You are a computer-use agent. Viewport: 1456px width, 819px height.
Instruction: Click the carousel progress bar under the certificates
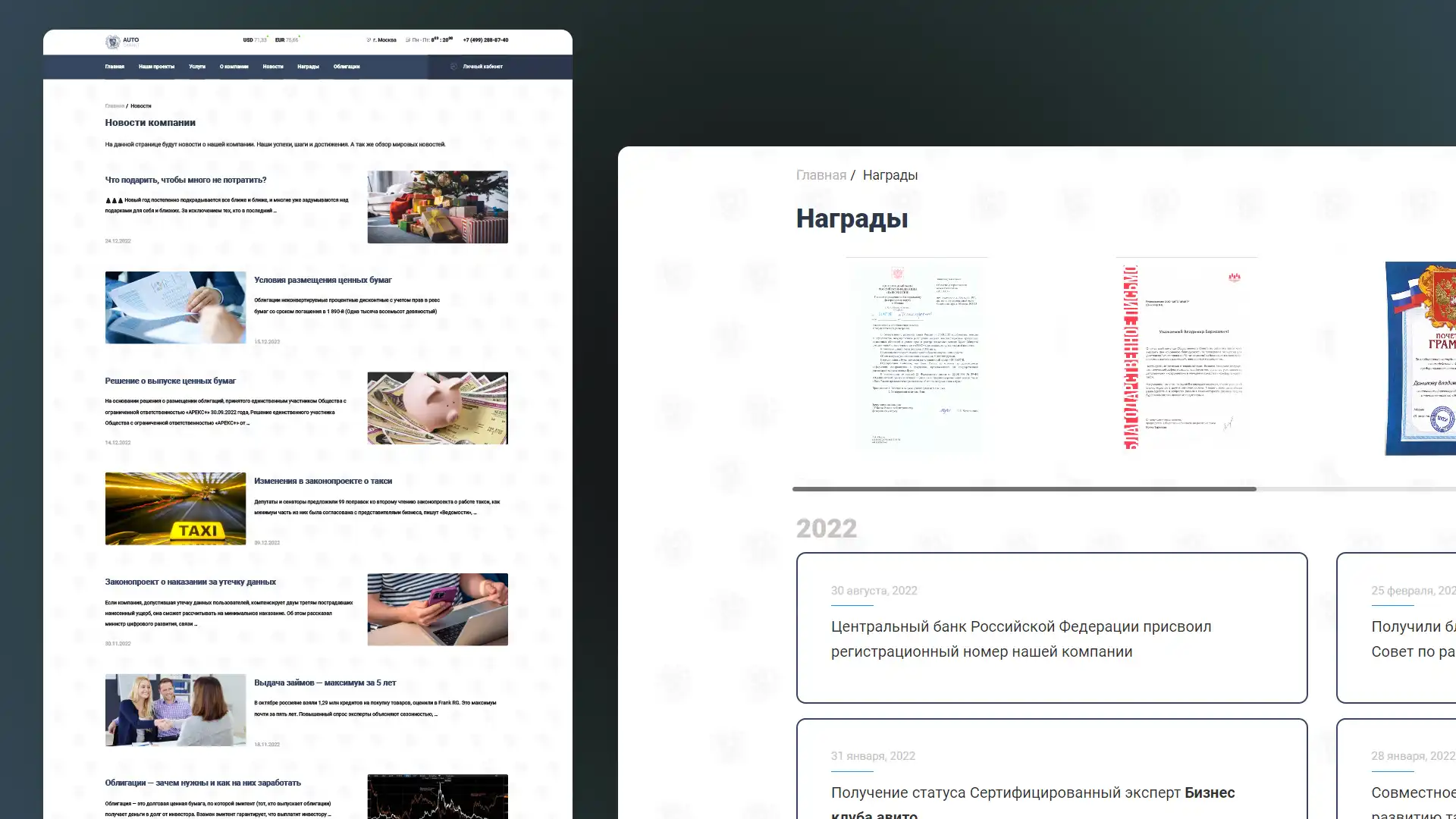point(1024,489)
